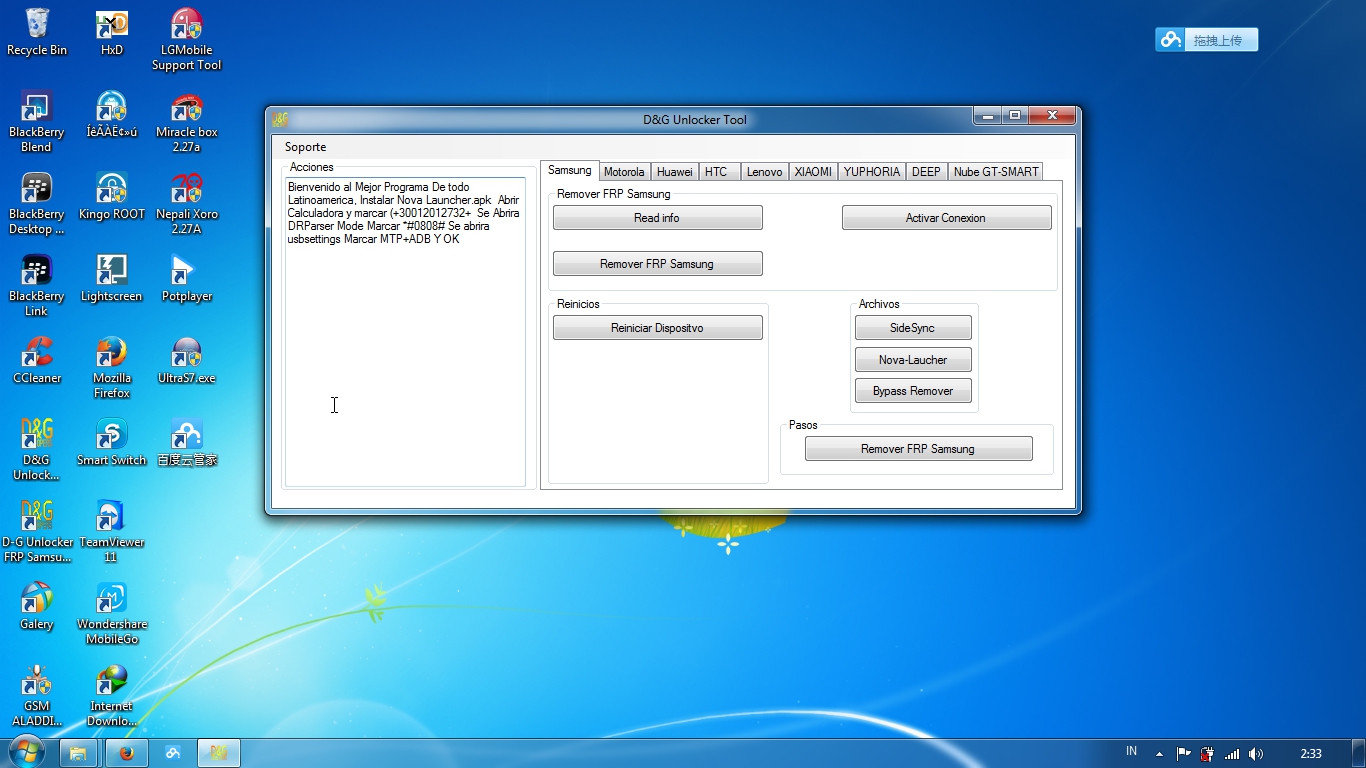Click the IN input language indicator
This screenshot has height=768, width=1366.
click(1131, 752)
